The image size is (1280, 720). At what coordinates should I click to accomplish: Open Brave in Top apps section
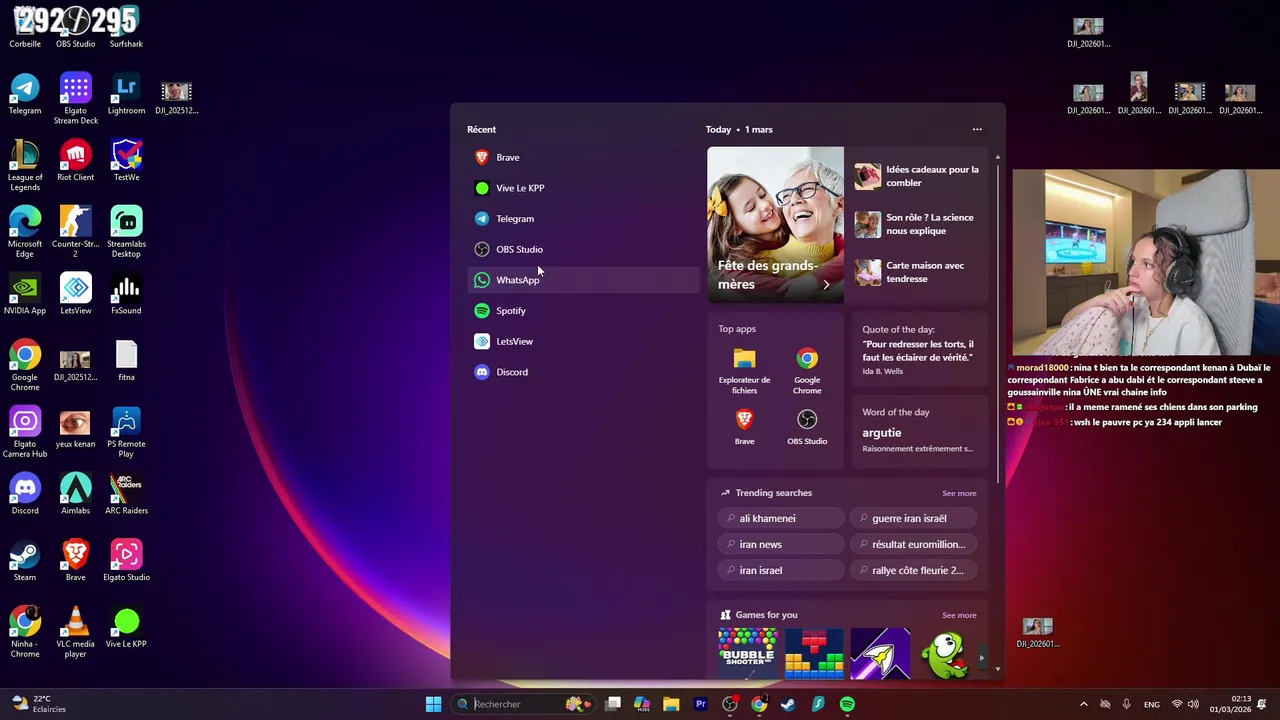[x=744, y=427]
